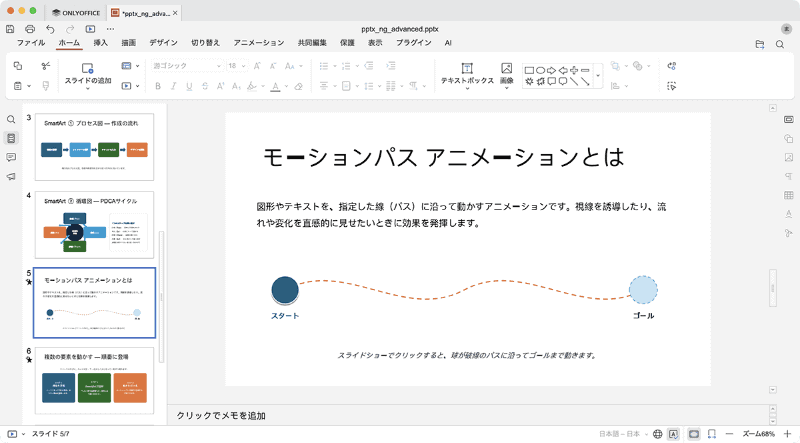Click the Cut scissors icon
This screenshot has height=443, width=800.
[x=46, y=66]
